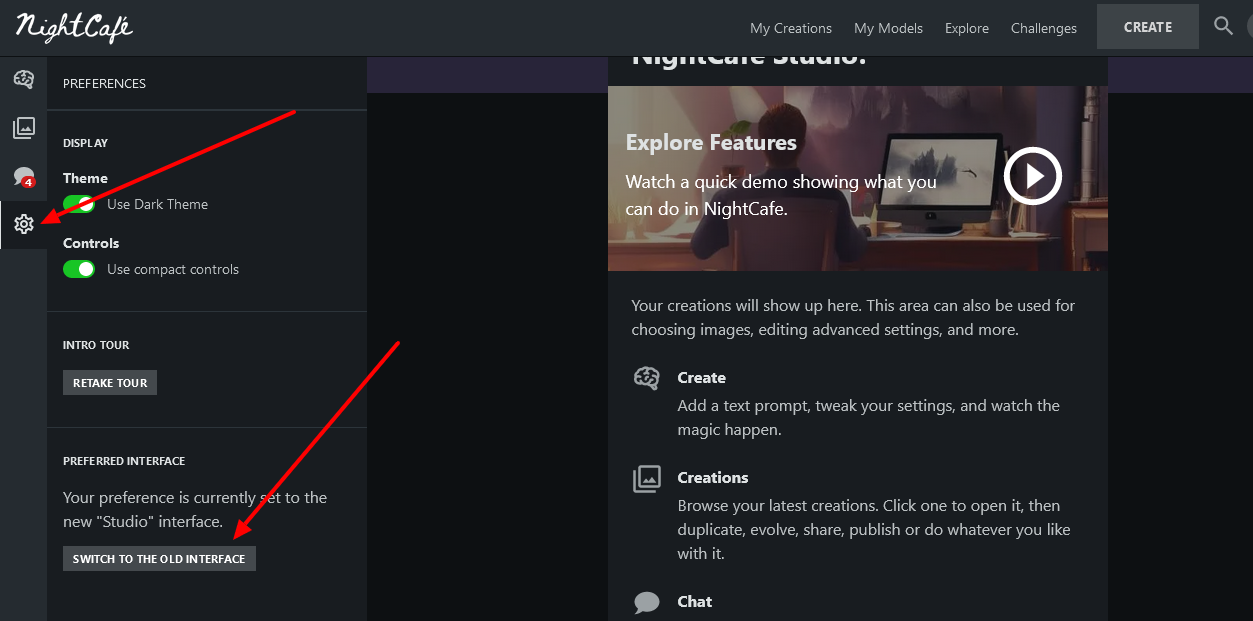Play the Explore Features demo video
Screen dimensions: 1253x621
click(x=1032, y=176)
